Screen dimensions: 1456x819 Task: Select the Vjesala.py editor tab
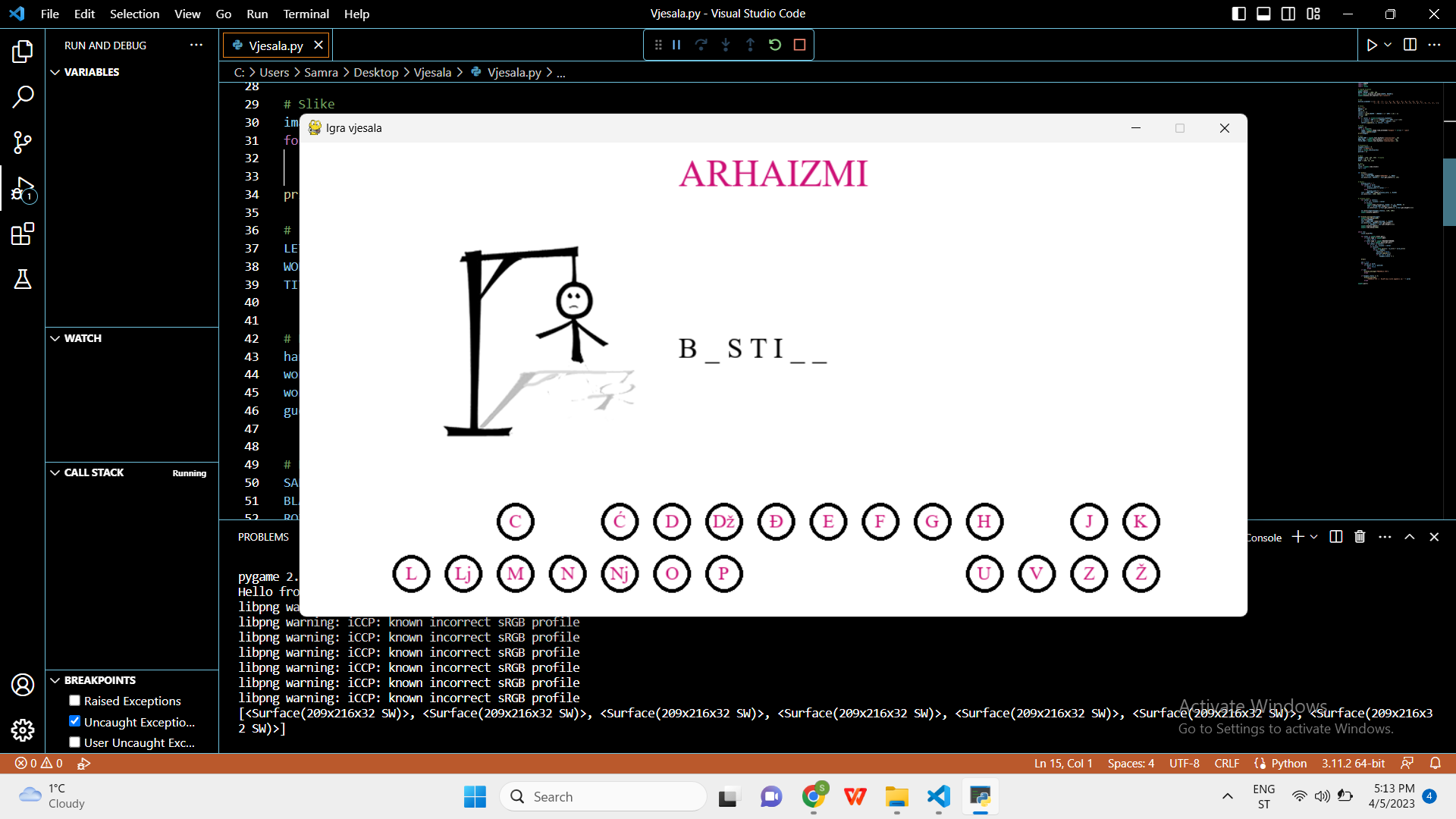(x=275, y=45)
